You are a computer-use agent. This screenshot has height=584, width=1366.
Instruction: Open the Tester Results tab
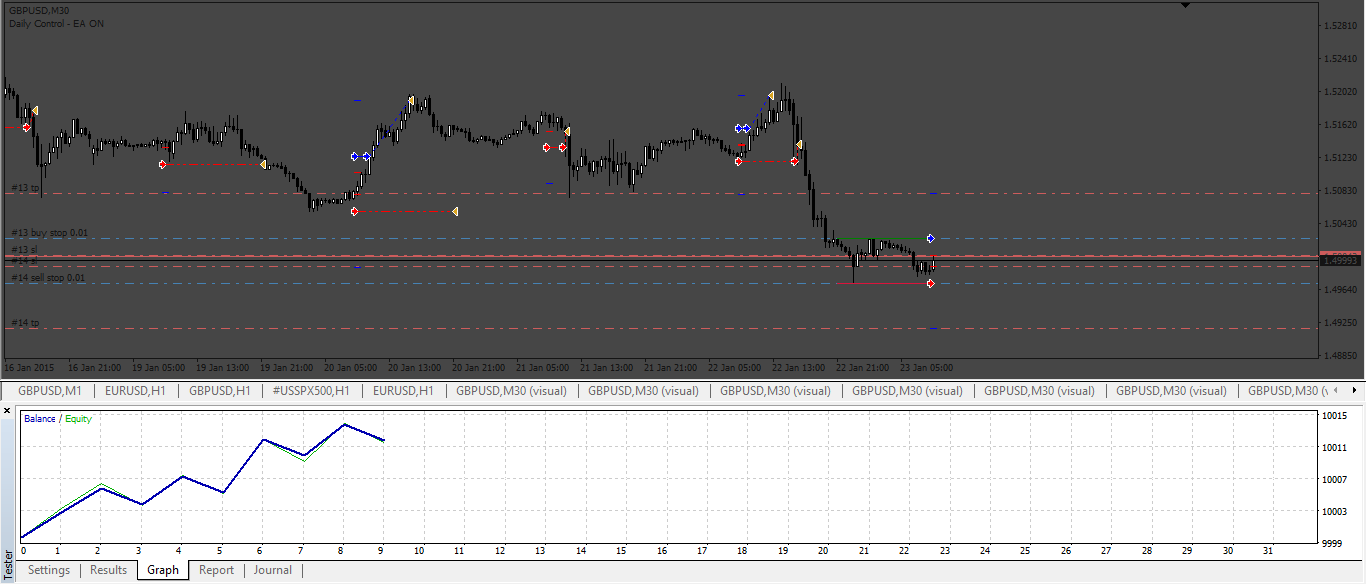pos(108,570)
